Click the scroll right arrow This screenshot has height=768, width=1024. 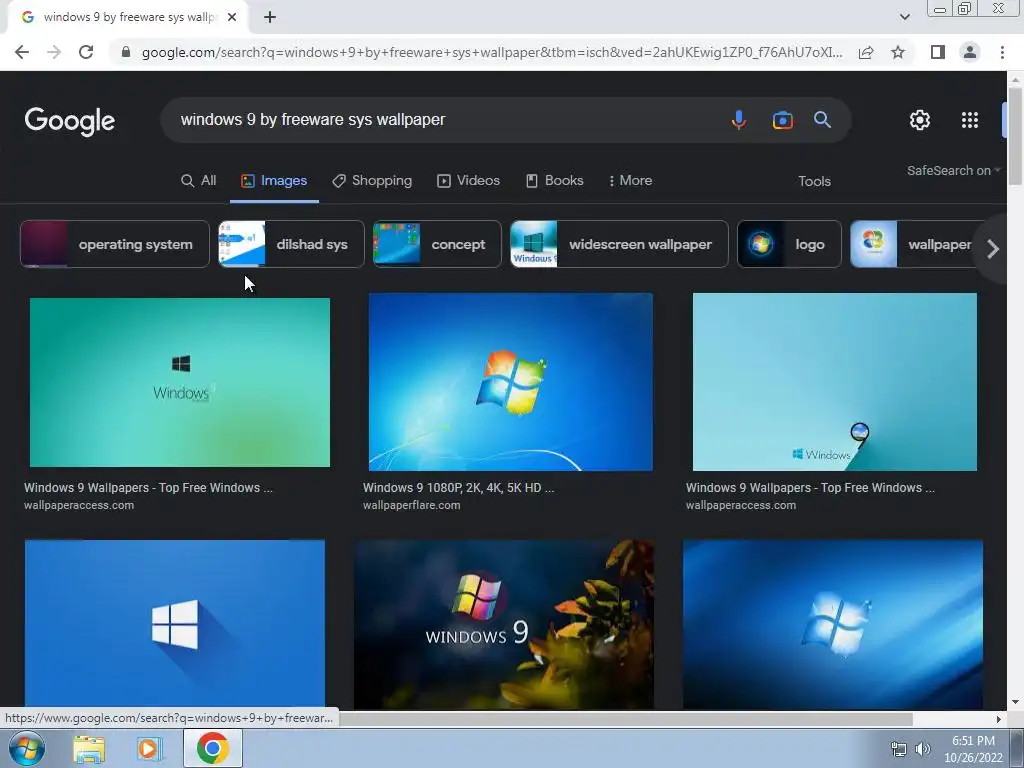[x=999, y=719]
